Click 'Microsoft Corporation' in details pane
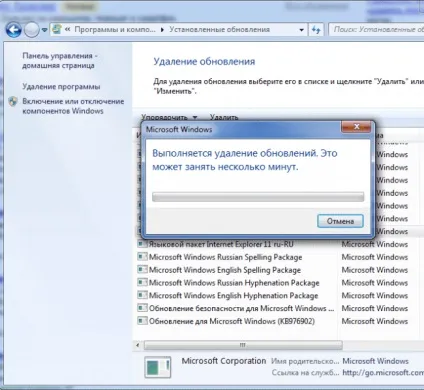This screenshot has width=424, height=390. (224, 361)
